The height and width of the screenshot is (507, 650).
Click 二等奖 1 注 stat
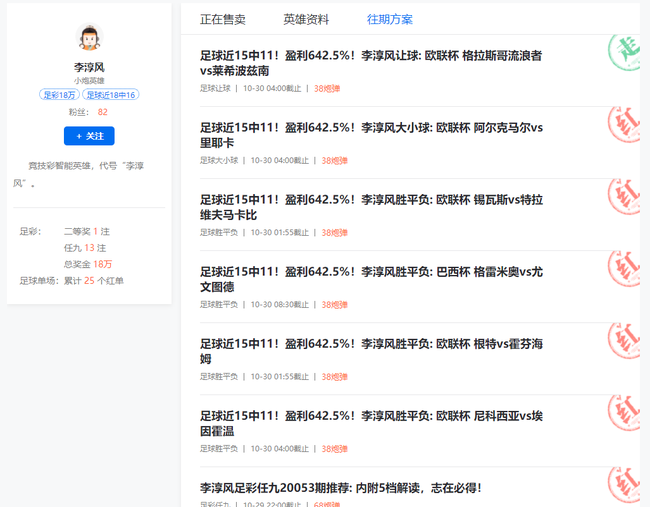pos(87,231)
